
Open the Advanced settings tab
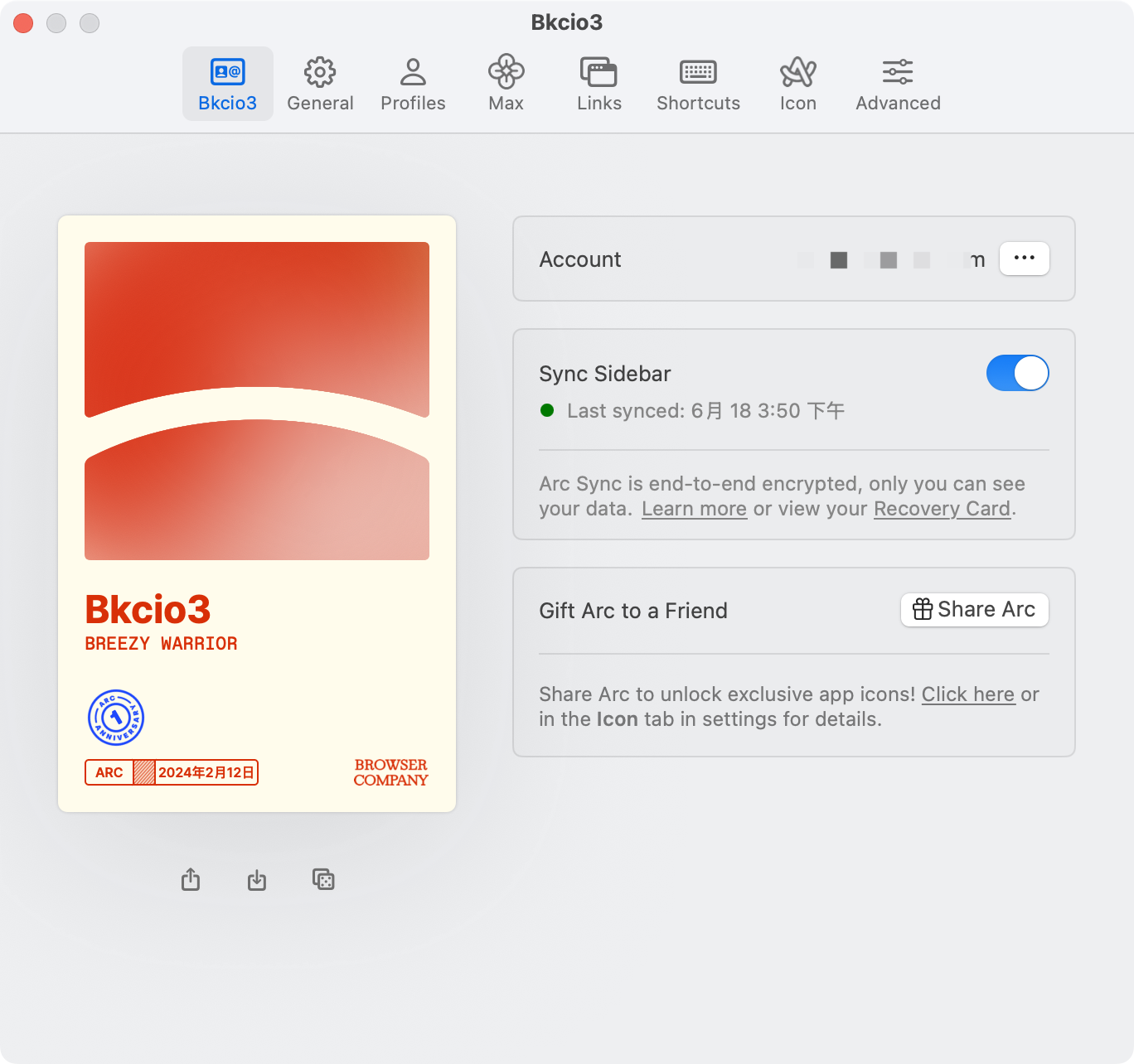click(x=898, y=84)
